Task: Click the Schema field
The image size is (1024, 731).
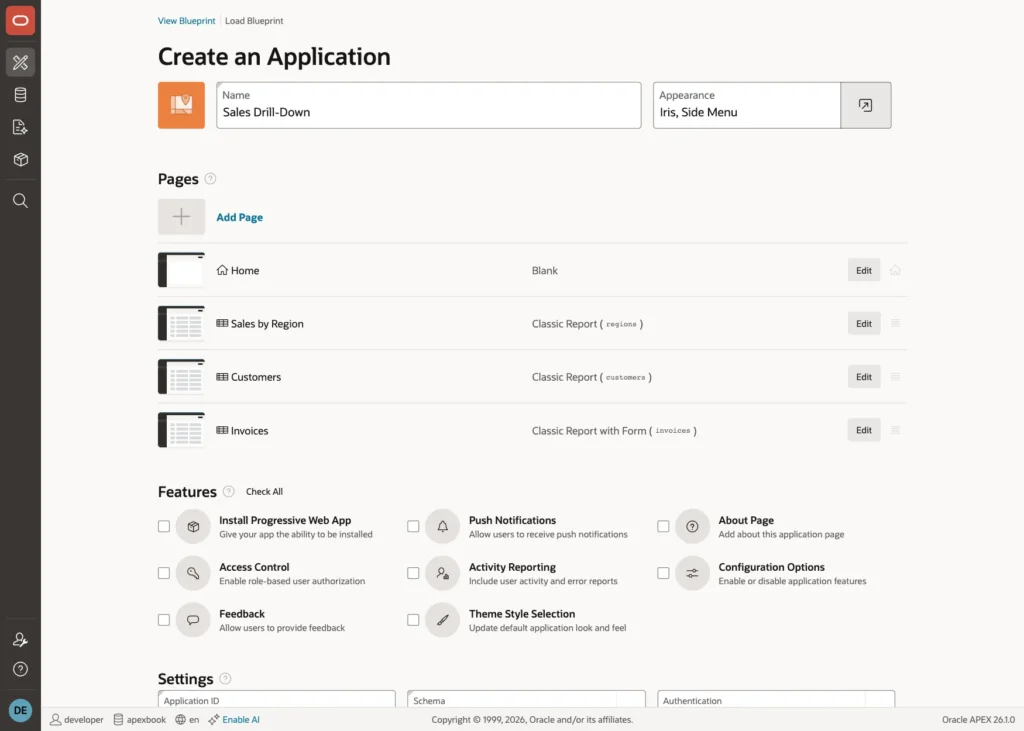Action: pos(526,699)
